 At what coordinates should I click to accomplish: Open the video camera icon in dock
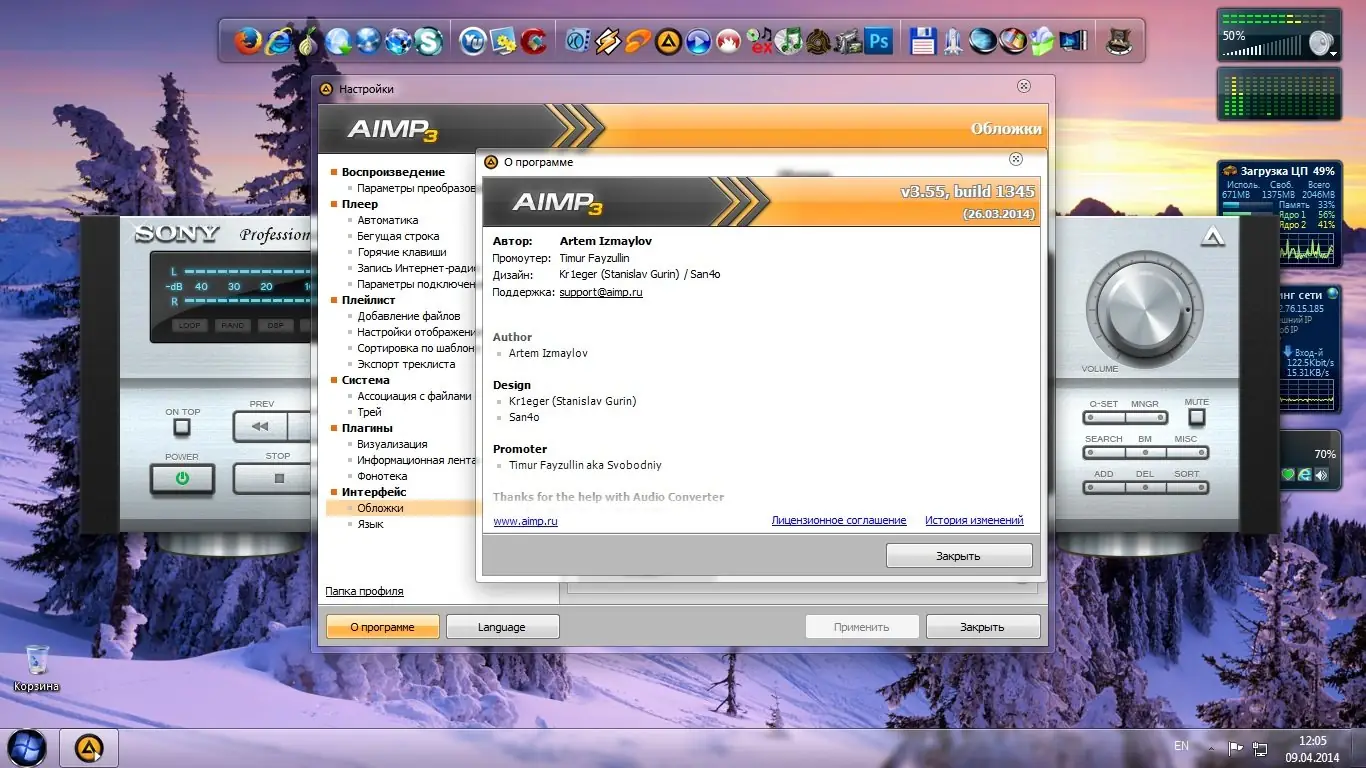pos(848,41)
